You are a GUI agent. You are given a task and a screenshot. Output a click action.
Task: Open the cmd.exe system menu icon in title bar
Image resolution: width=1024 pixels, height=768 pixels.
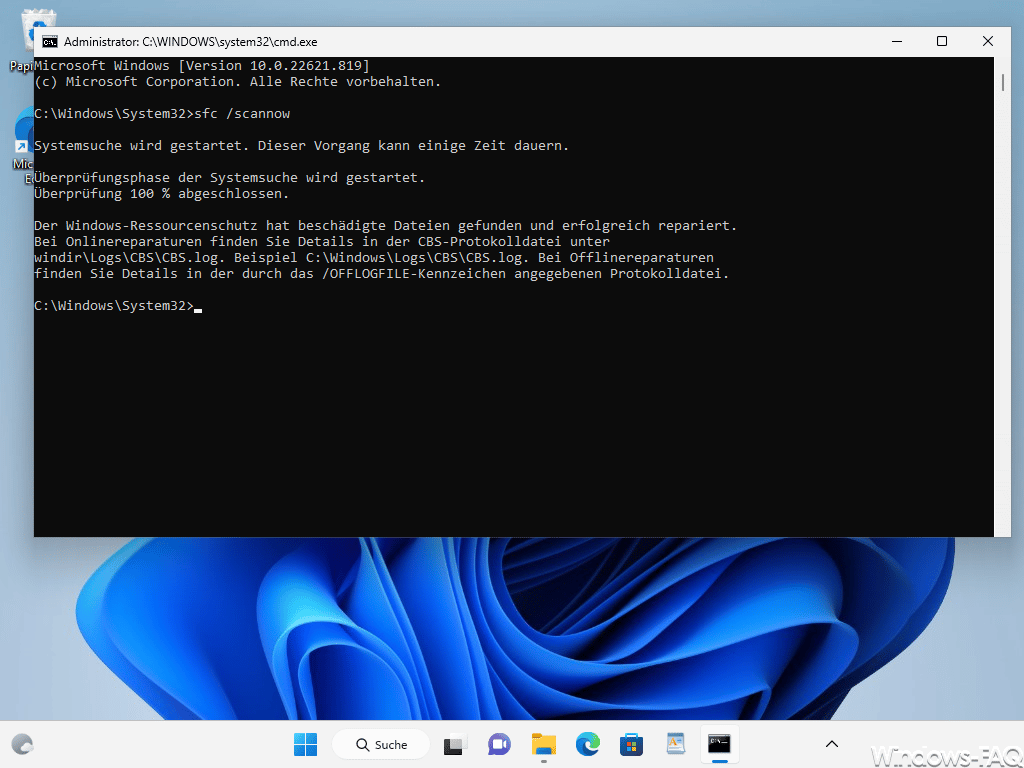50,42
